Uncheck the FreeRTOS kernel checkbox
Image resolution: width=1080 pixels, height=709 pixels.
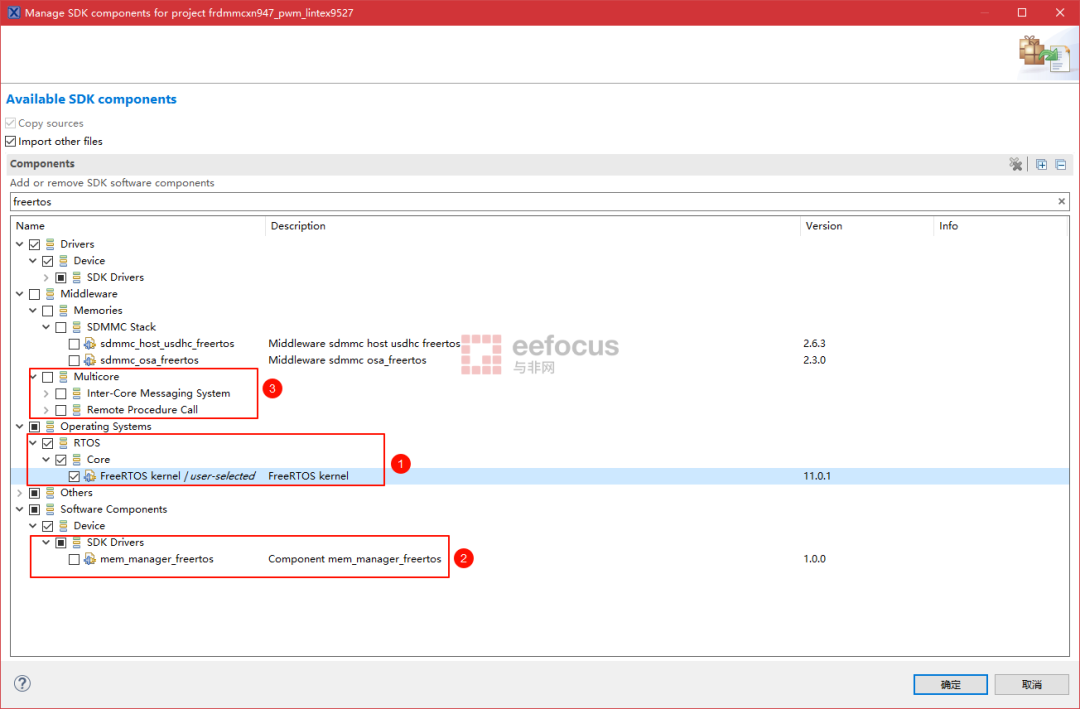click(74, 476)
